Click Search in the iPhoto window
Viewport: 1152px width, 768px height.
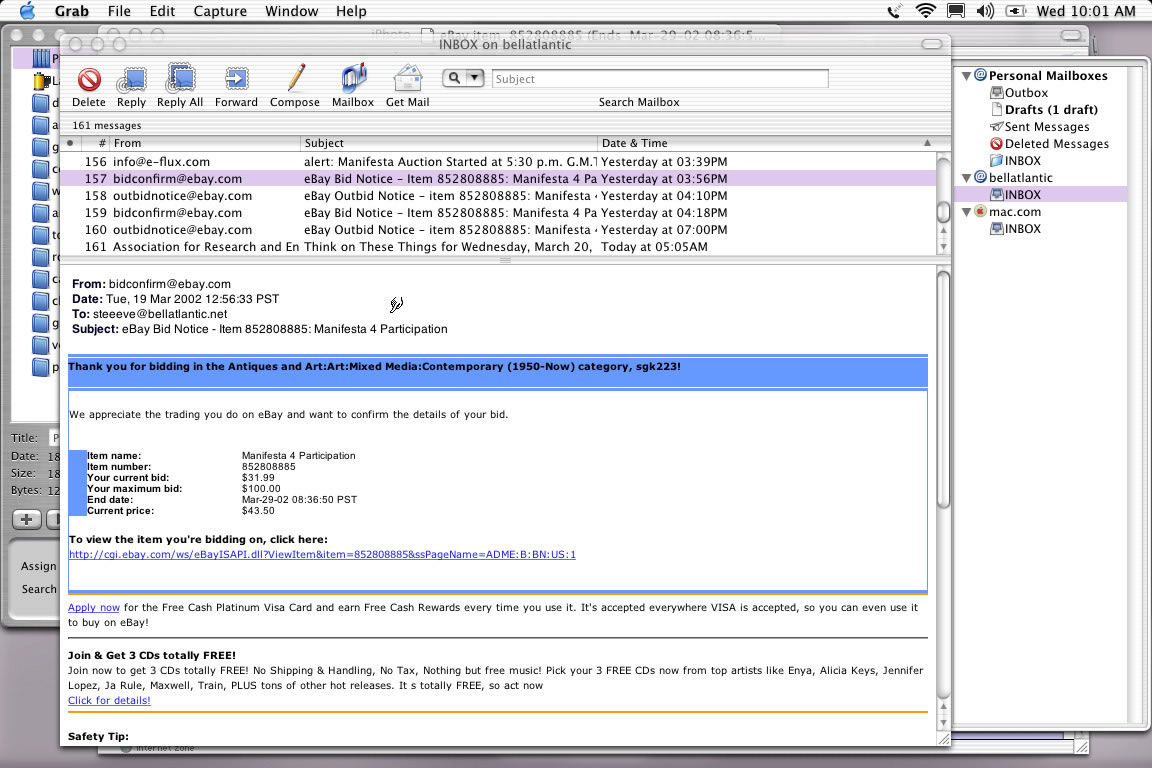[39, 589]
